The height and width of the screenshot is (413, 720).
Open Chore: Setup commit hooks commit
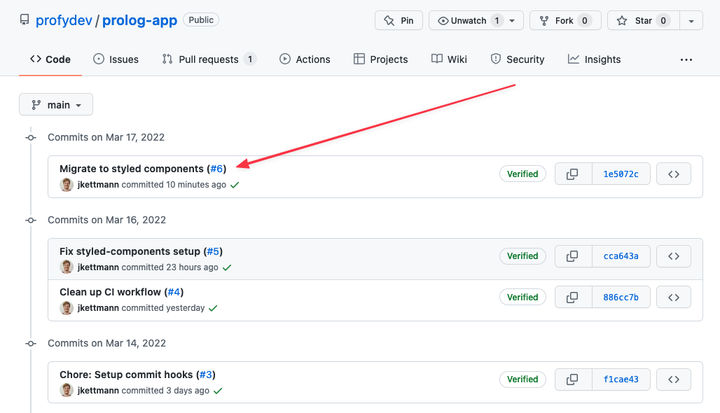point(126,374)
